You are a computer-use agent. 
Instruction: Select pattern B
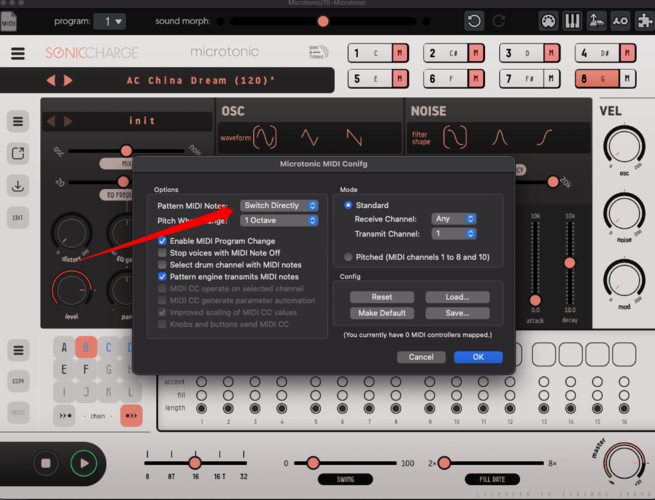click(x=86, y=347)
